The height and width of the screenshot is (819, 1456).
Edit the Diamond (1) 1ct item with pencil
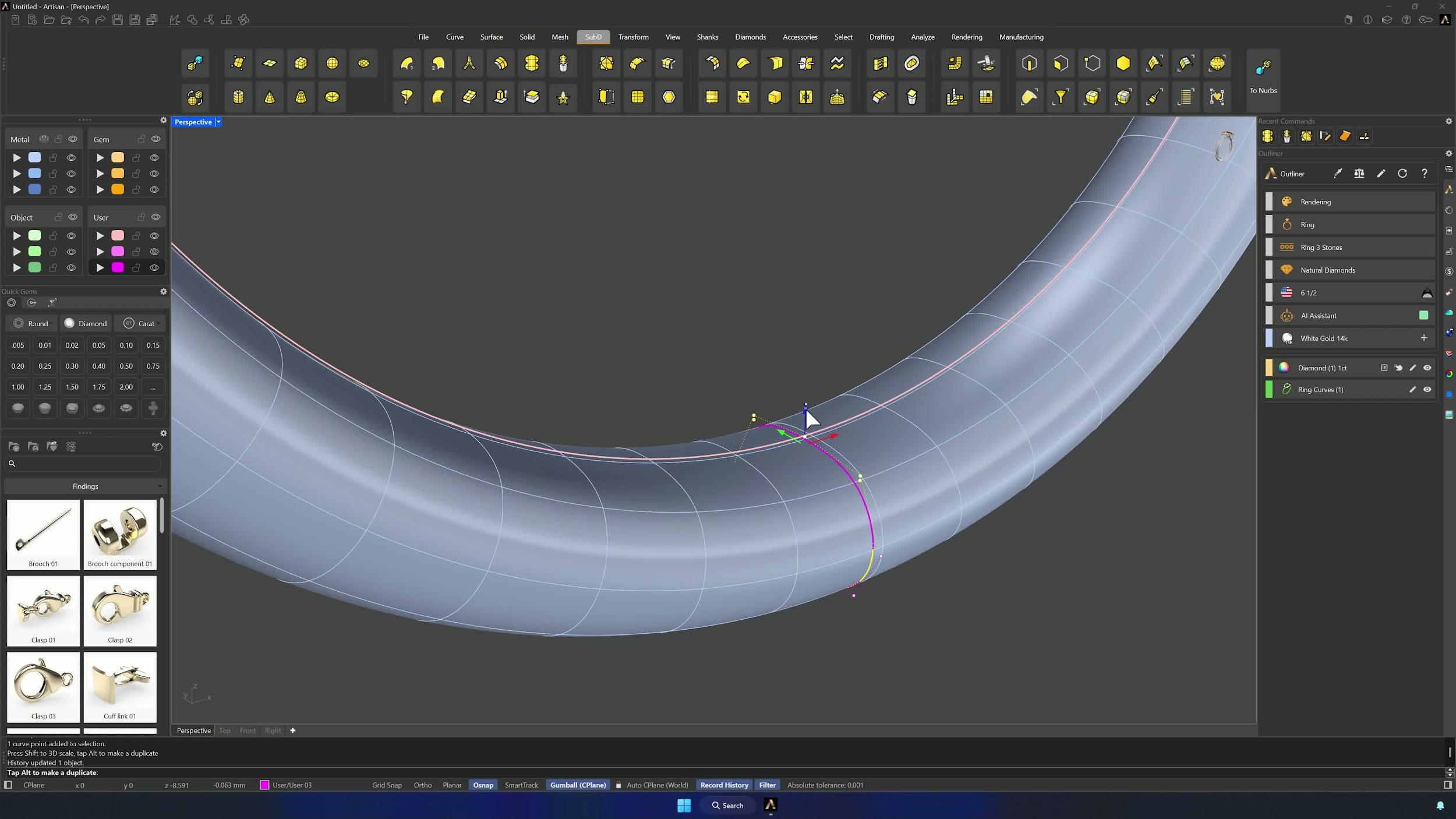pos(1412,368)
